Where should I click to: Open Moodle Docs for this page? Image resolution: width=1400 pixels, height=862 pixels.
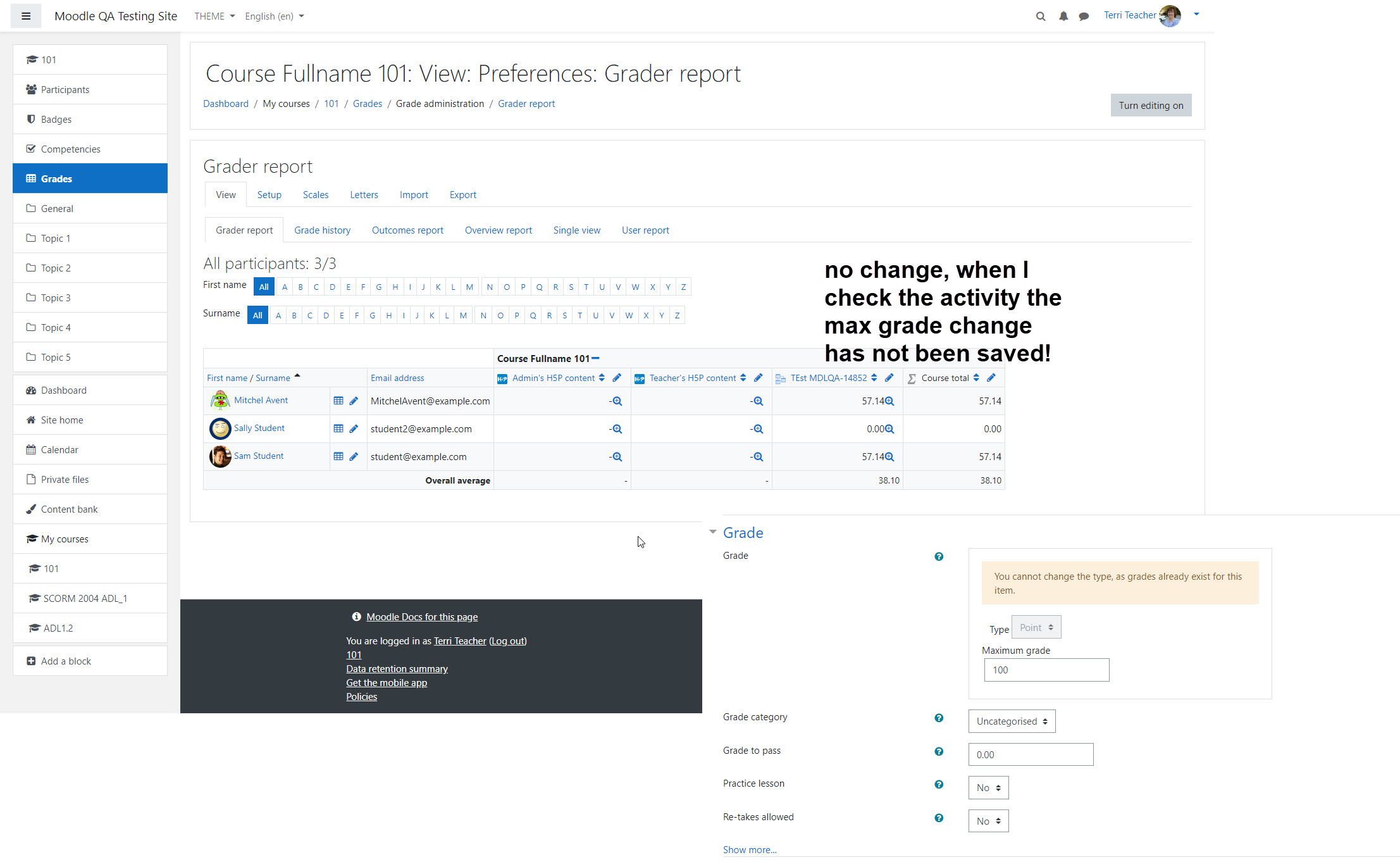(422, 616)
